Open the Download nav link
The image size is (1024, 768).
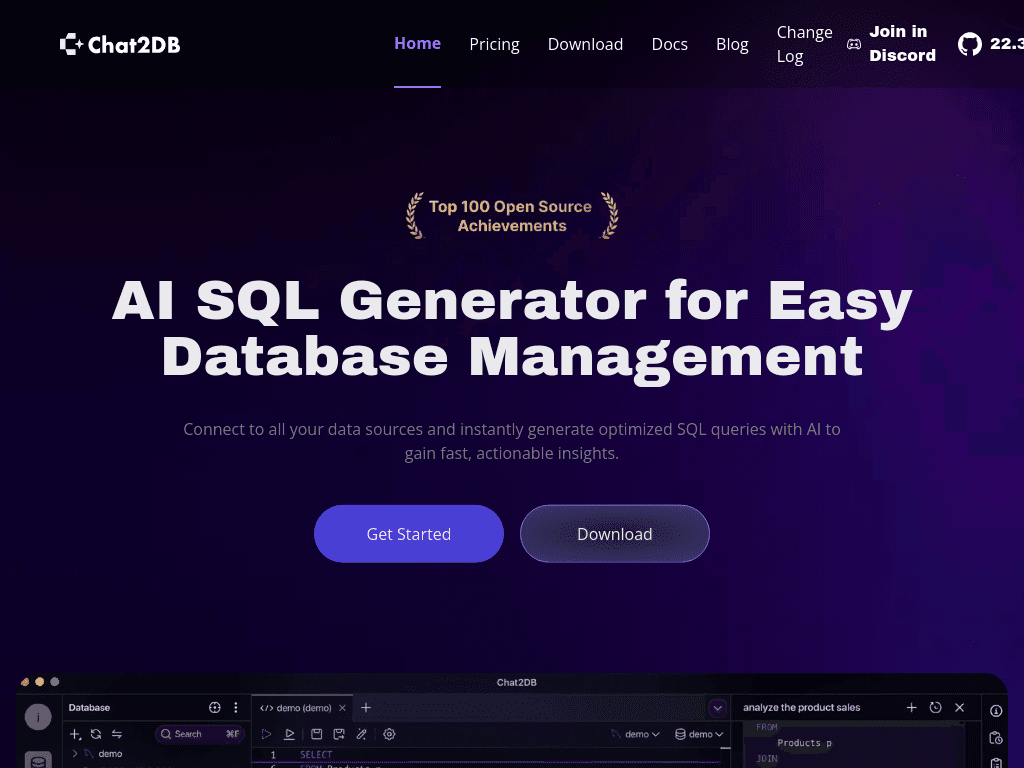click(585, 44)
